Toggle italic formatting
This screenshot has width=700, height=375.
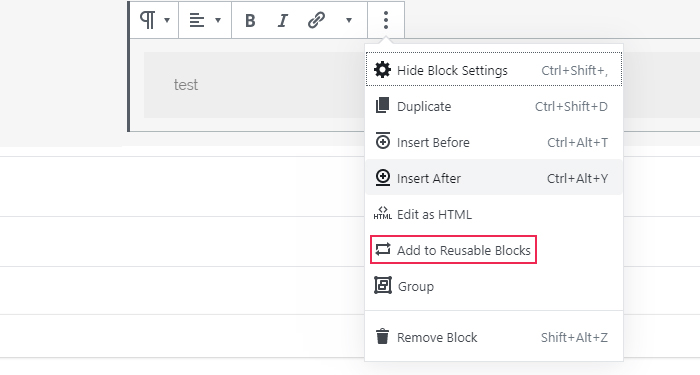(x=283, y=20)
